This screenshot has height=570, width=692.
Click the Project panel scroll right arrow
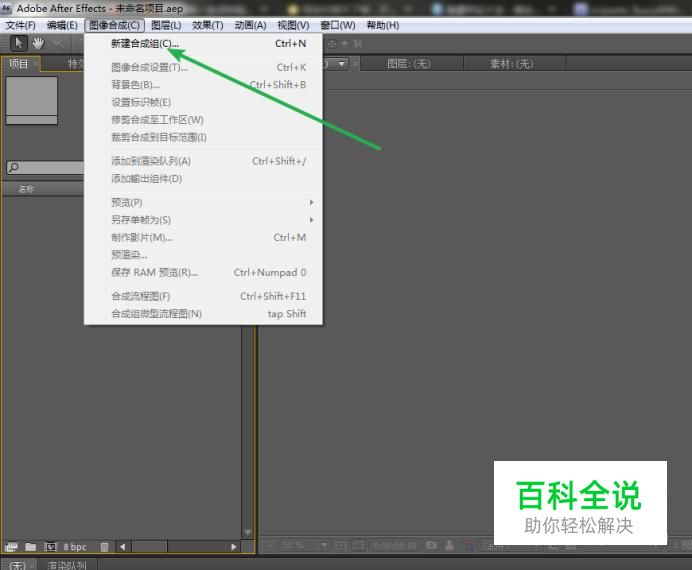click(x=233, y=547)
